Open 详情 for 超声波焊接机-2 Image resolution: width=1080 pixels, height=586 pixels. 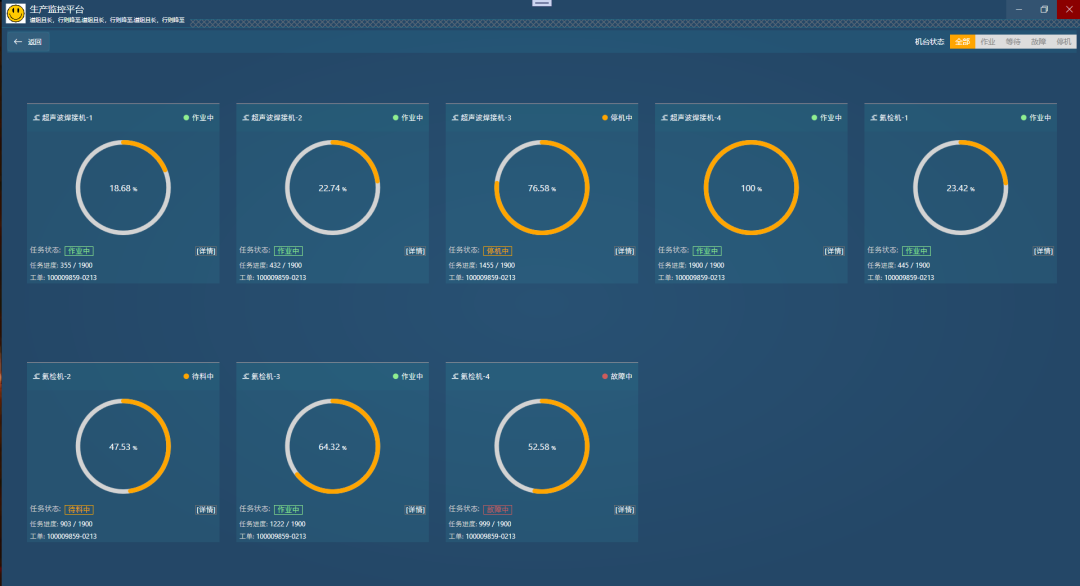[415, 251]
